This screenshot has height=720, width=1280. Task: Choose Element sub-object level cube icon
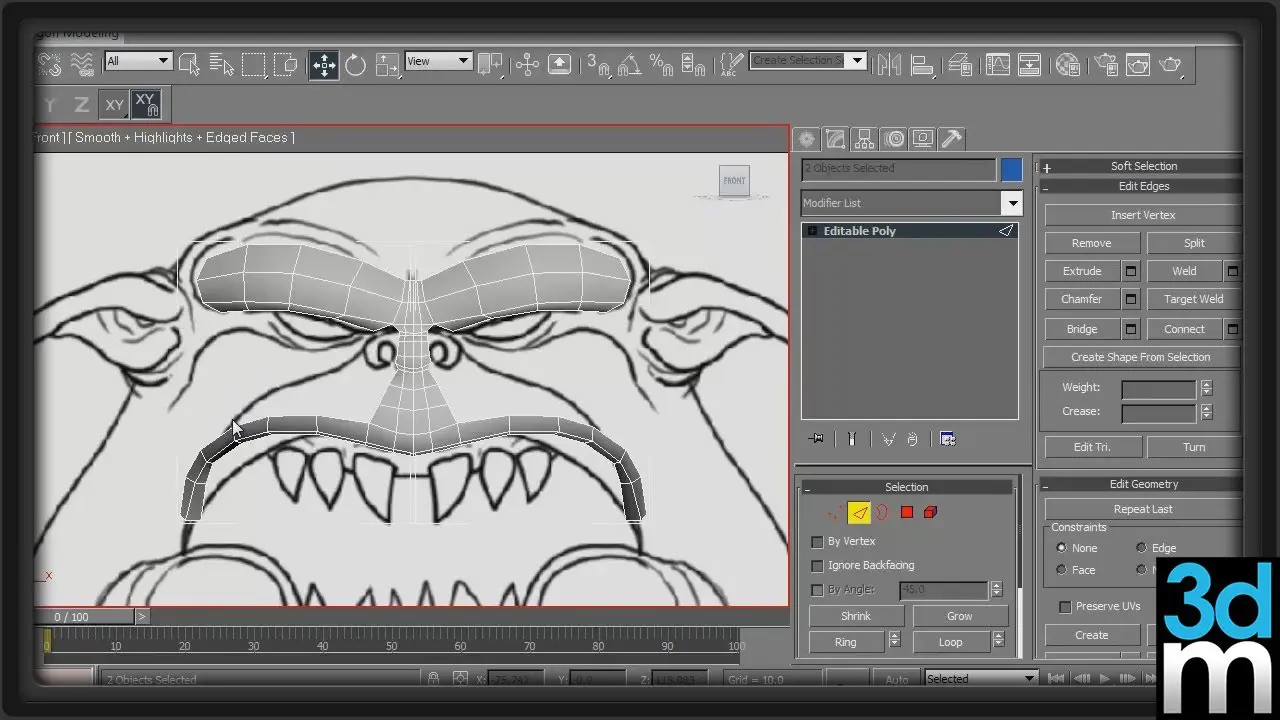click(931, 513)
